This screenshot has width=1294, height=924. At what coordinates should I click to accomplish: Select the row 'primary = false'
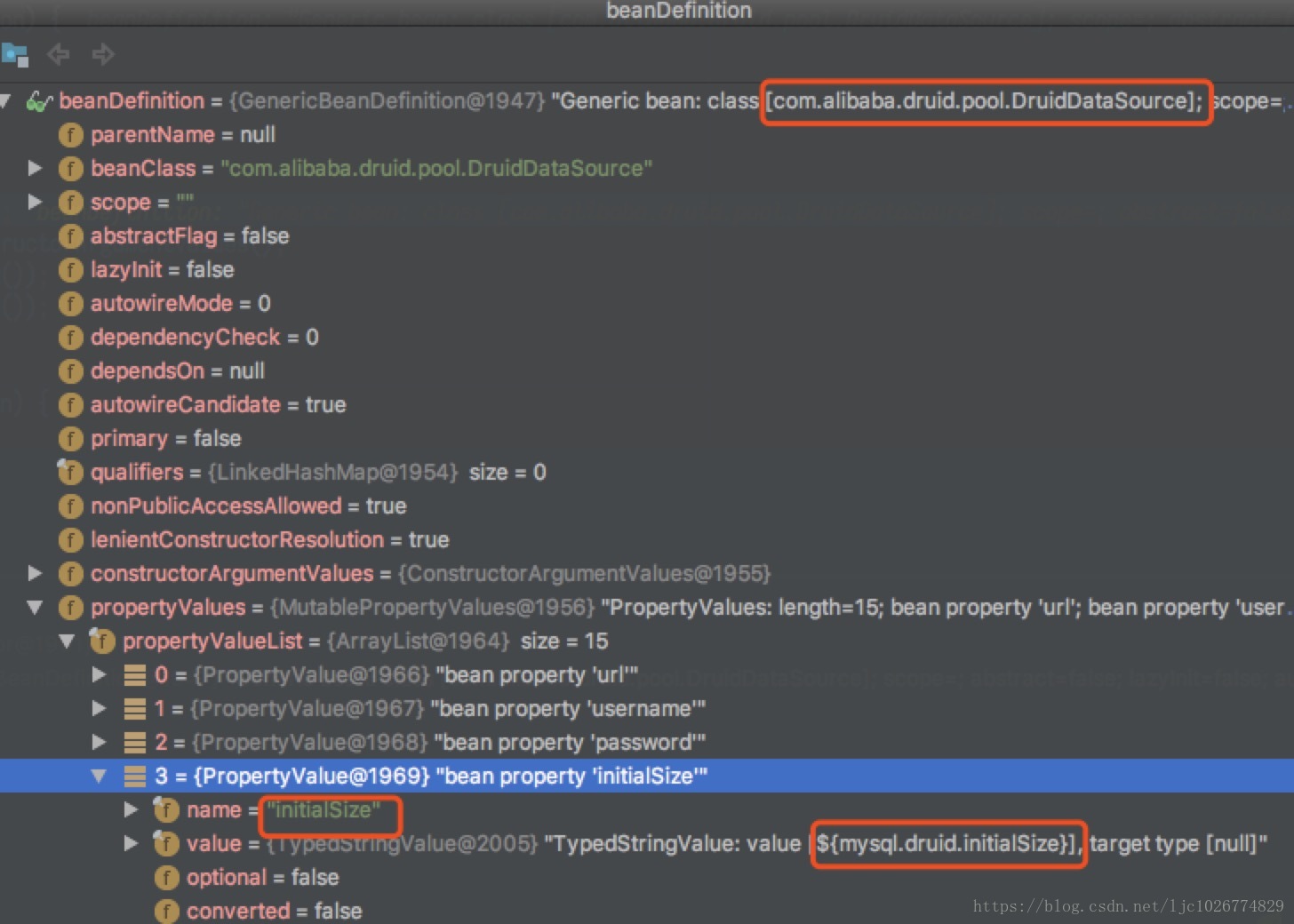[x=647, y=439]
